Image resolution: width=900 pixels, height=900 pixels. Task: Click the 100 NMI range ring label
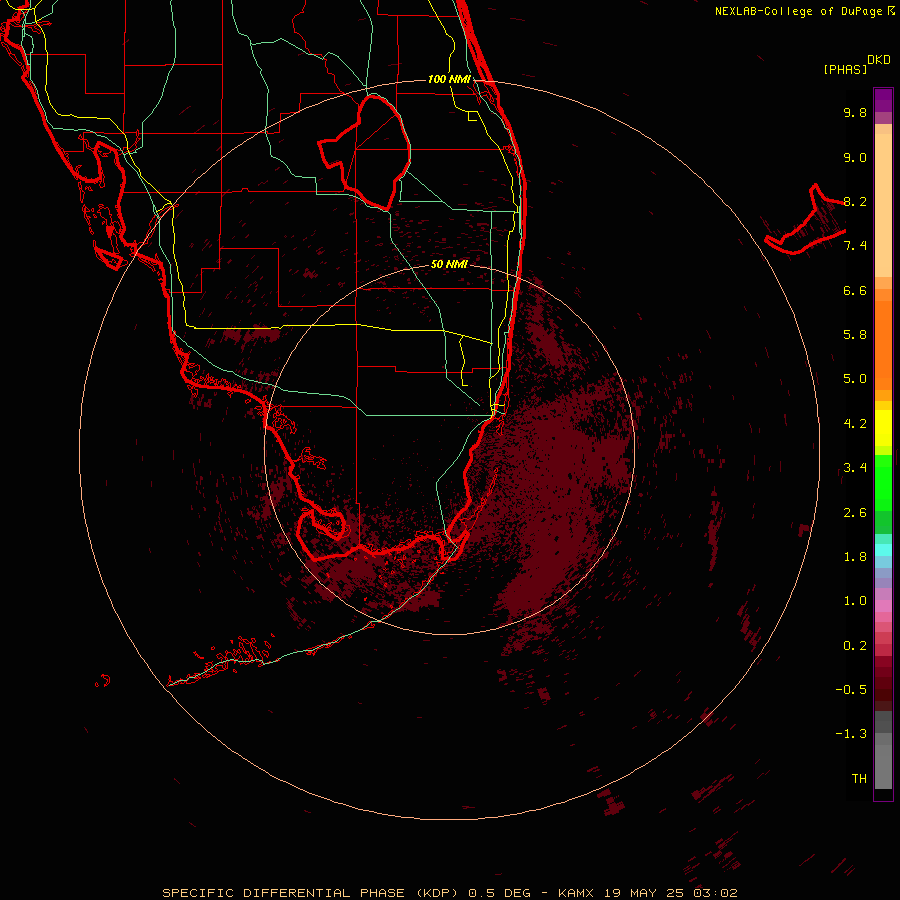449,79
